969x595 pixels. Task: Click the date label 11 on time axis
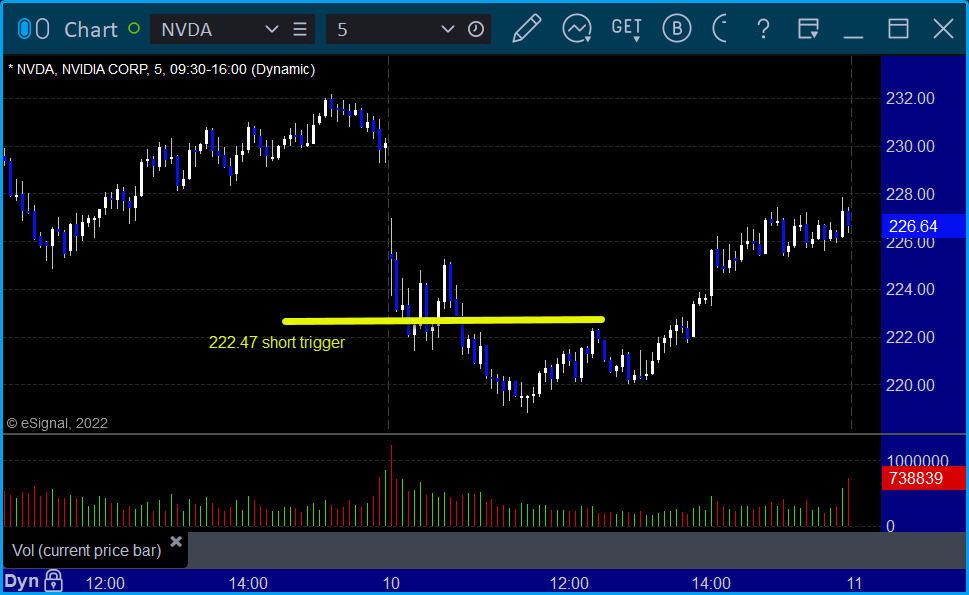854,583
